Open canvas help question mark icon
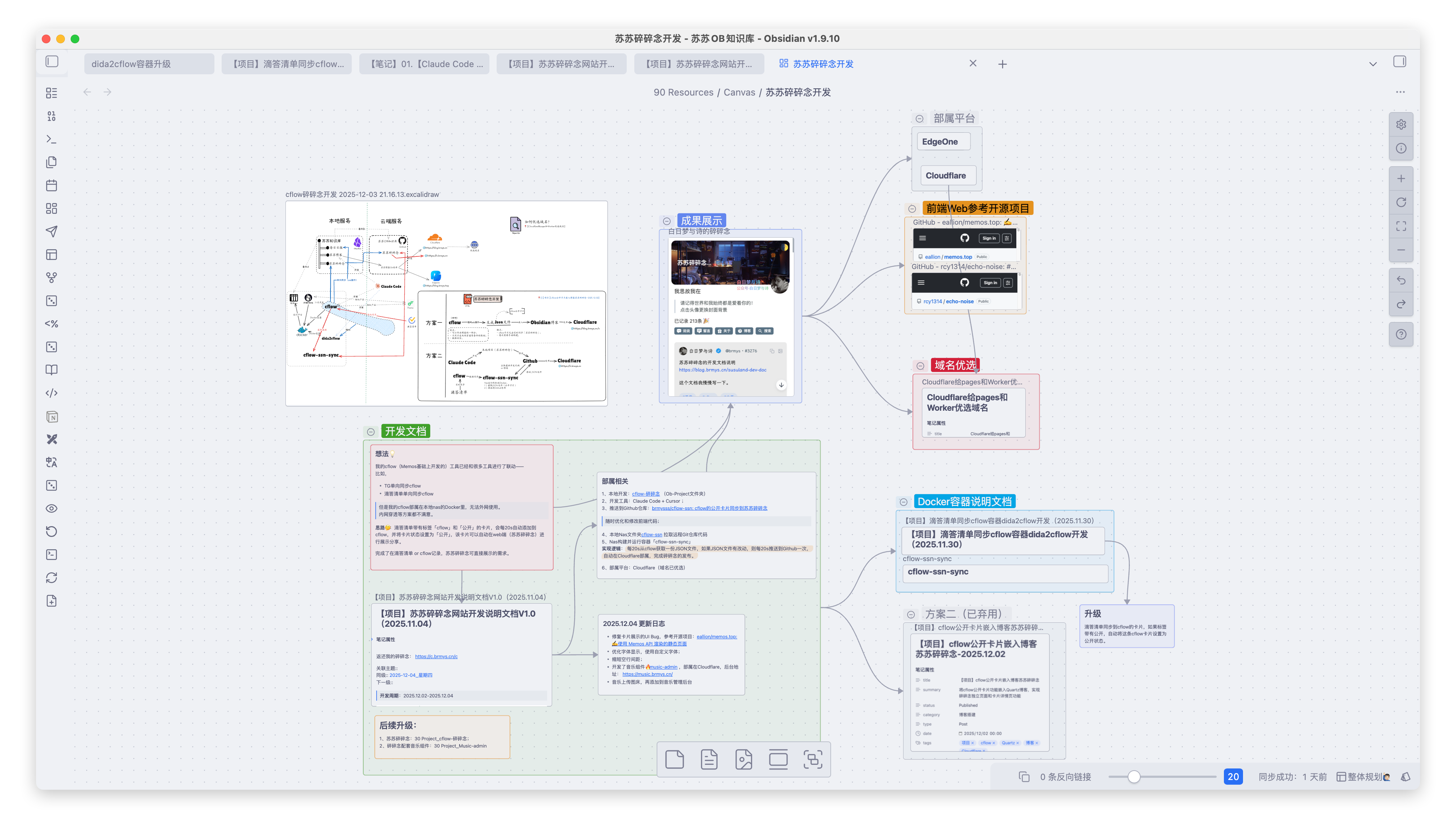Screen dimensions: 1456x833 [1400, 335]
